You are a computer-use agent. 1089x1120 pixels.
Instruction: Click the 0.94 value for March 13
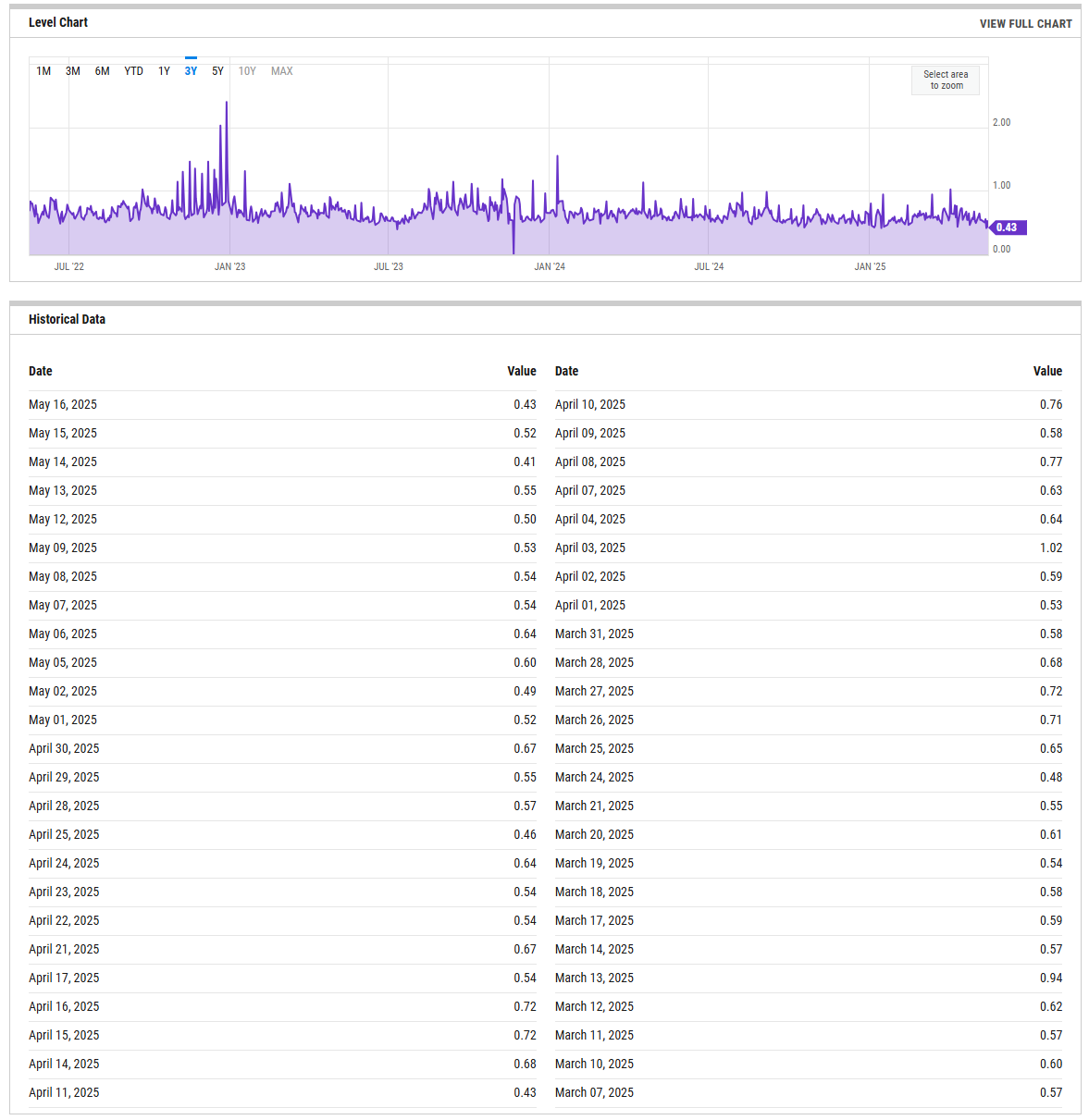(1051, 978)
